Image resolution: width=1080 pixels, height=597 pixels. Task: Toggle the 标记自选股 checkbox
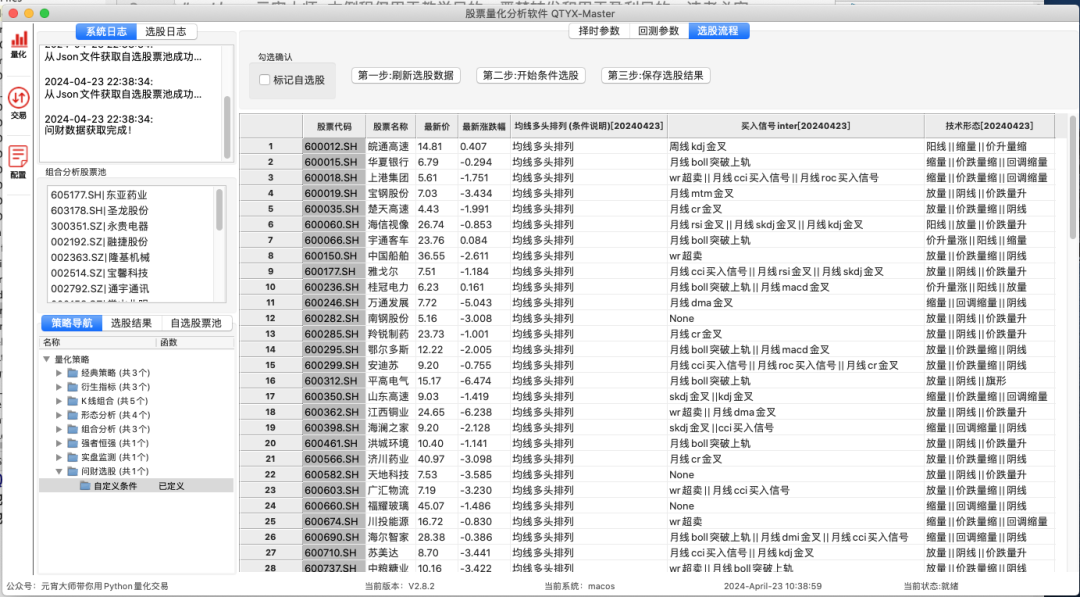pos(264,80)
